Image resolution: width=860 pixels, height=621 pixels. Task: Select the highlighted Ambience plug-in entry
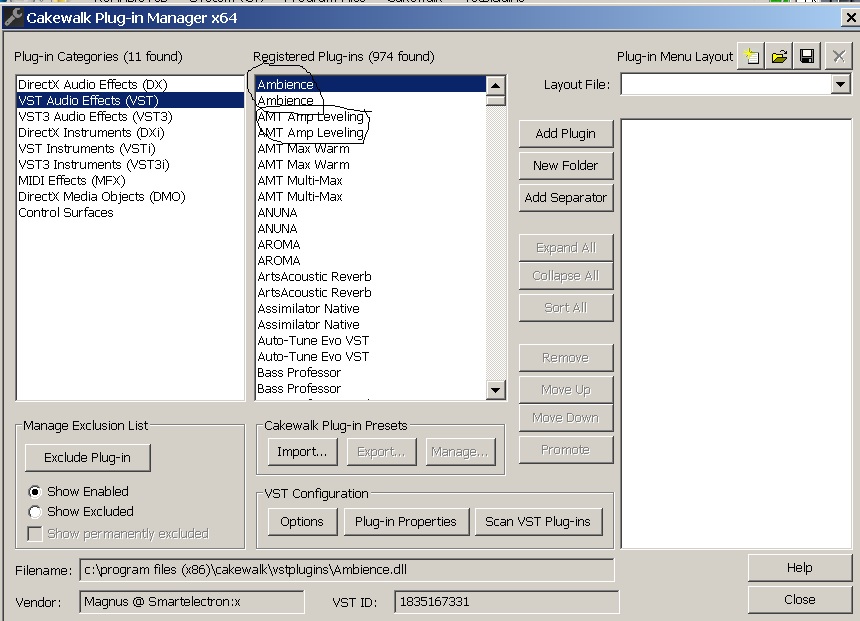371,84
